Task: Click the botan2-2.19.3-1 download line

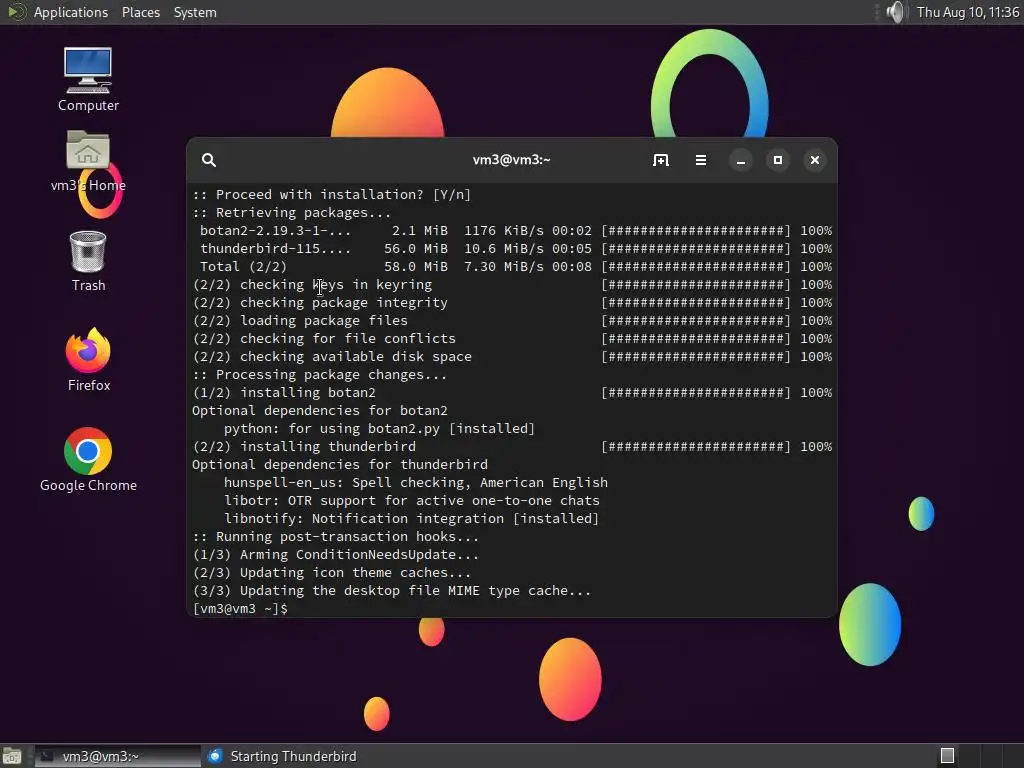Action: (x=512, y=231)
